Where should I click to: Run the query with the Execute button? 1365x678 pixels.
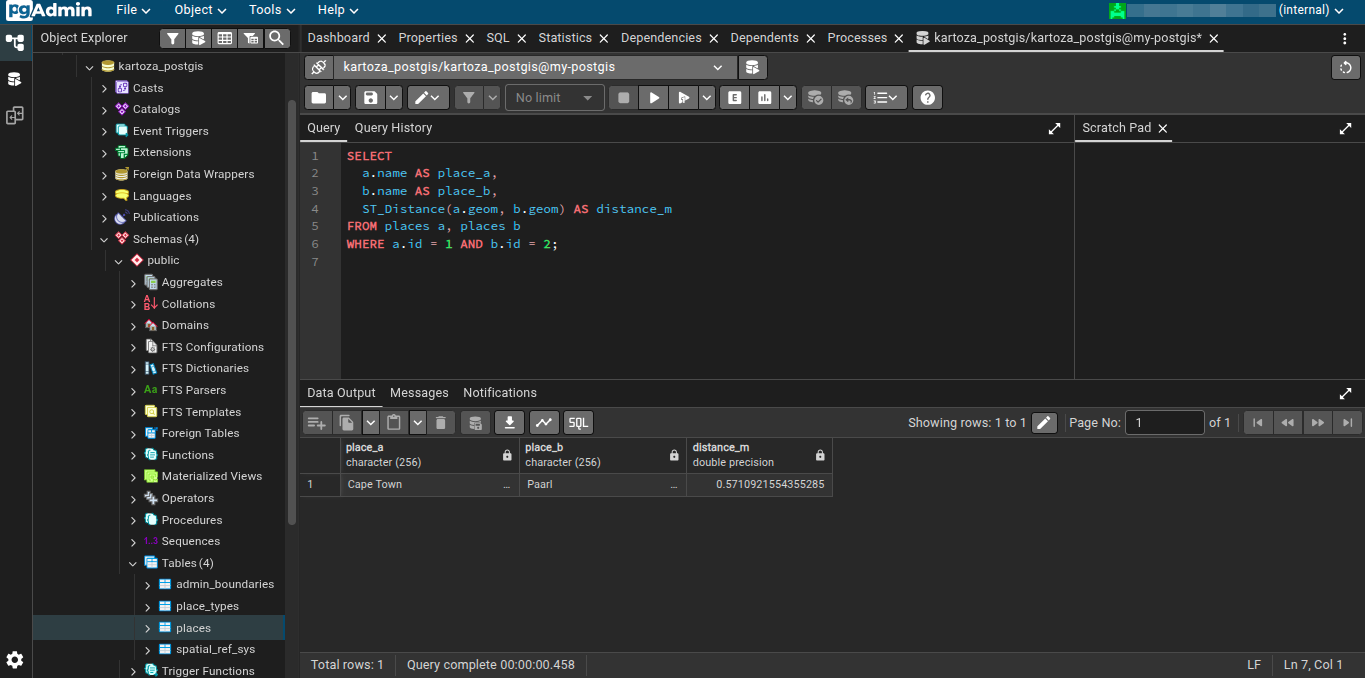click(x=654, y=98)
